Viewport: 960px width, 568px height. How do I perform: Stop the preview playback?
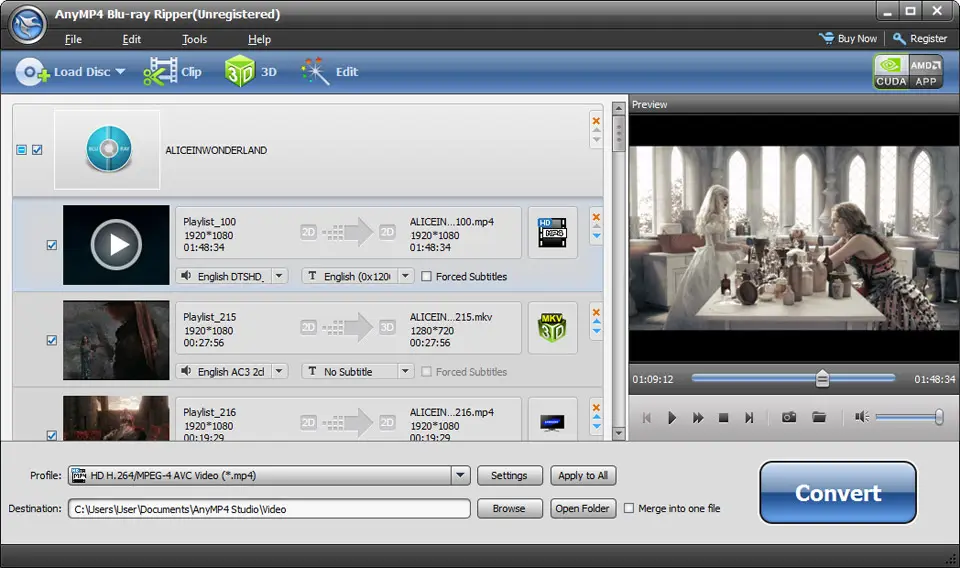(x=723, y=417)
